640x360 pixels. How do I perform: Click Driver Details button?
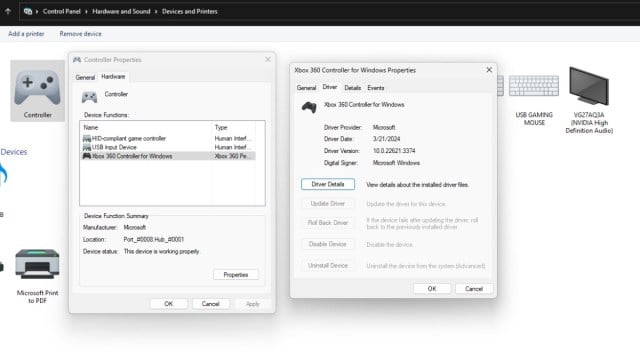pos(328,184)
